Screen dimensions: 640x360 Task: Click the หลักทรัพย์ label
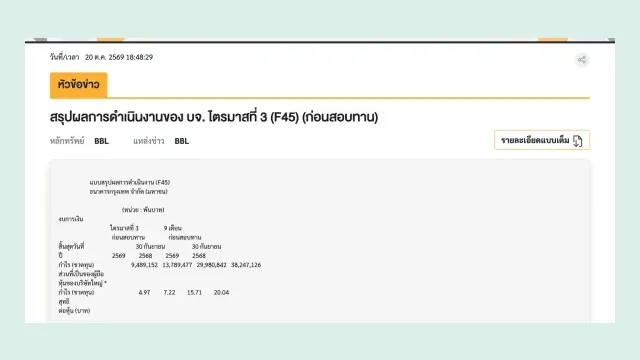tap(67, 141)
